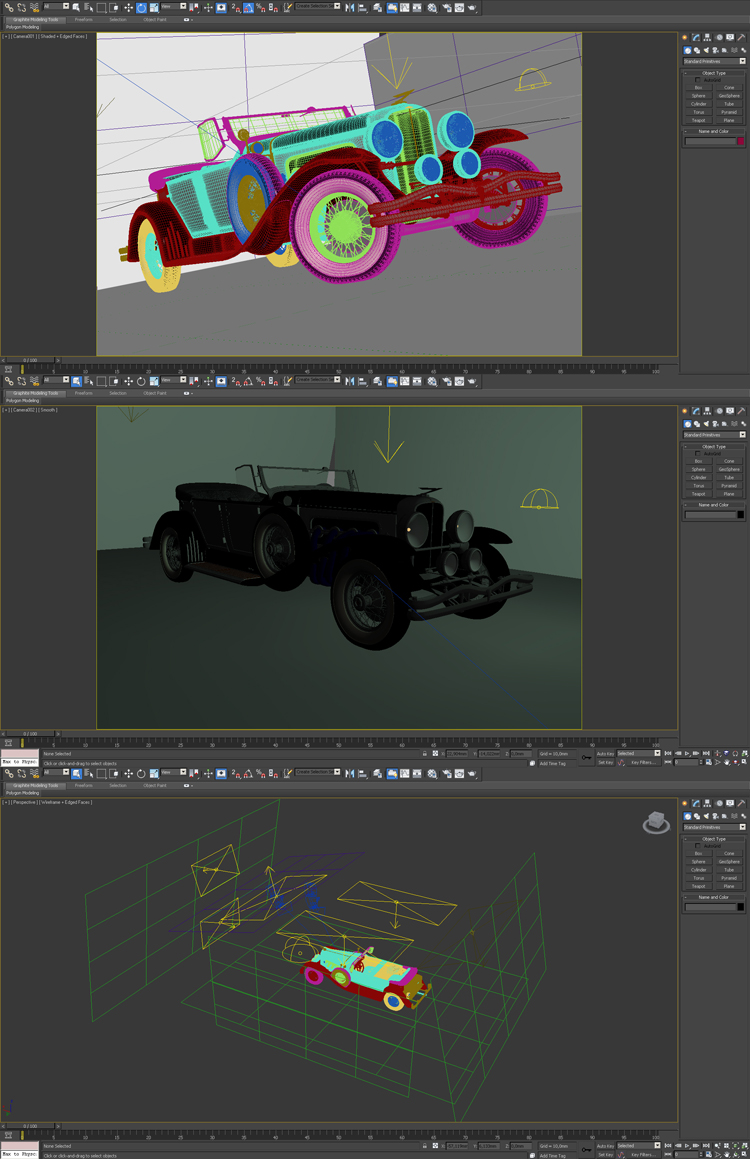Select the Lights category icon in the topmost command panel
The width and height of the screenshot is (750, 1159).
pos(706,50)
